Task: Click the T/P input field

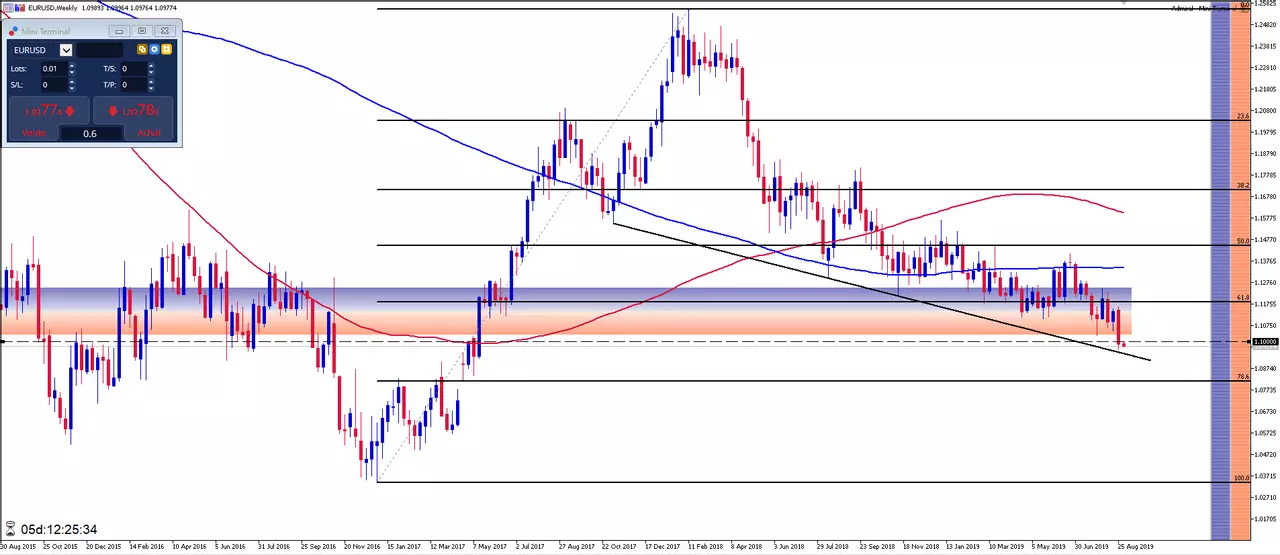Action: click(133, 85)
